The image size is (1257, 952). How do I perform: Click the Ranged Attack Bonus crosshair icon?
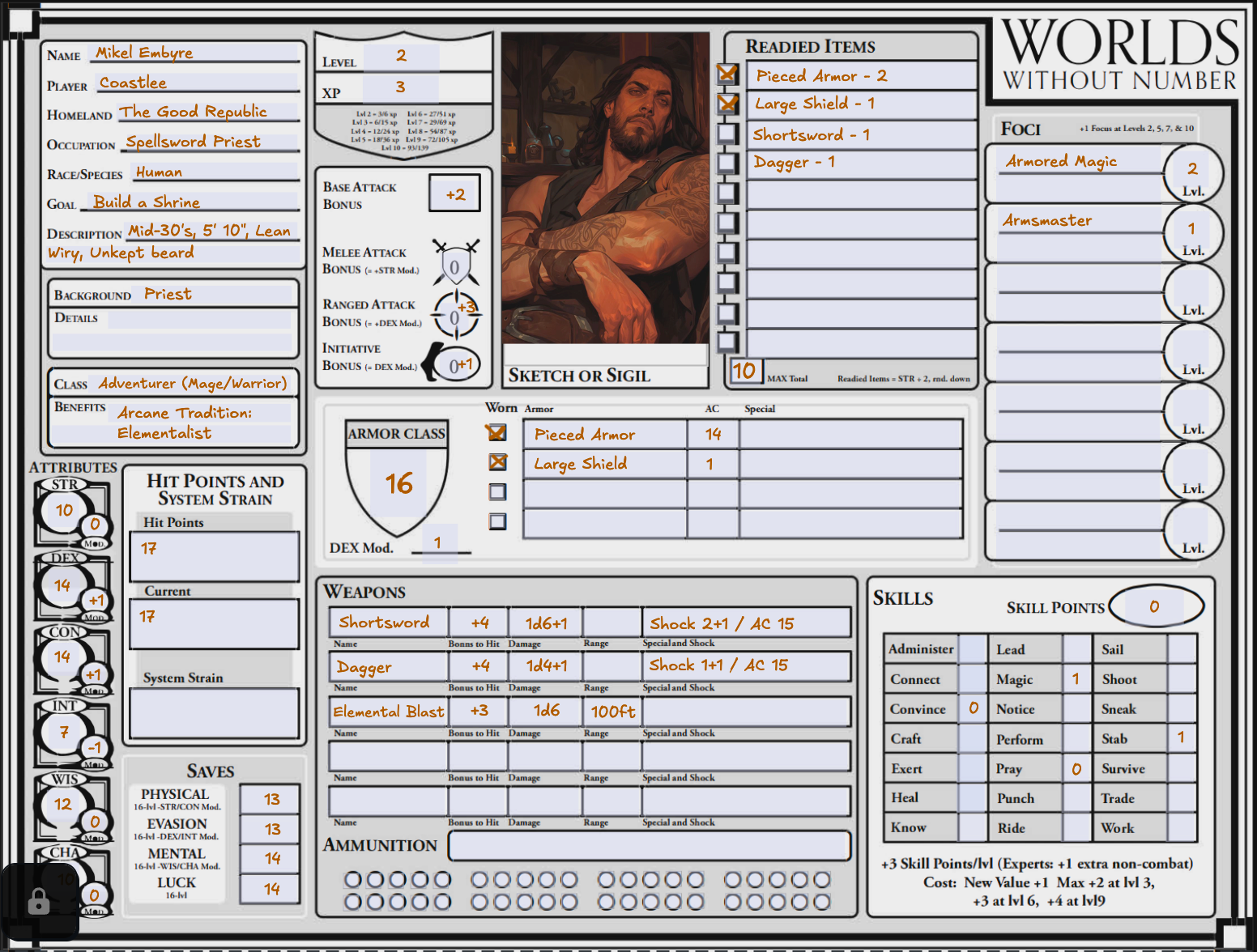[x=455, y=315]
